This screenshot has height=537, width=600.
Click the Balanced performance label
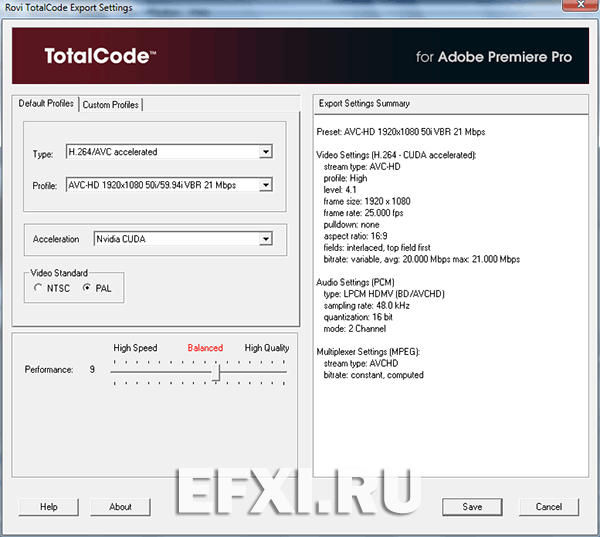click(205, 348)
